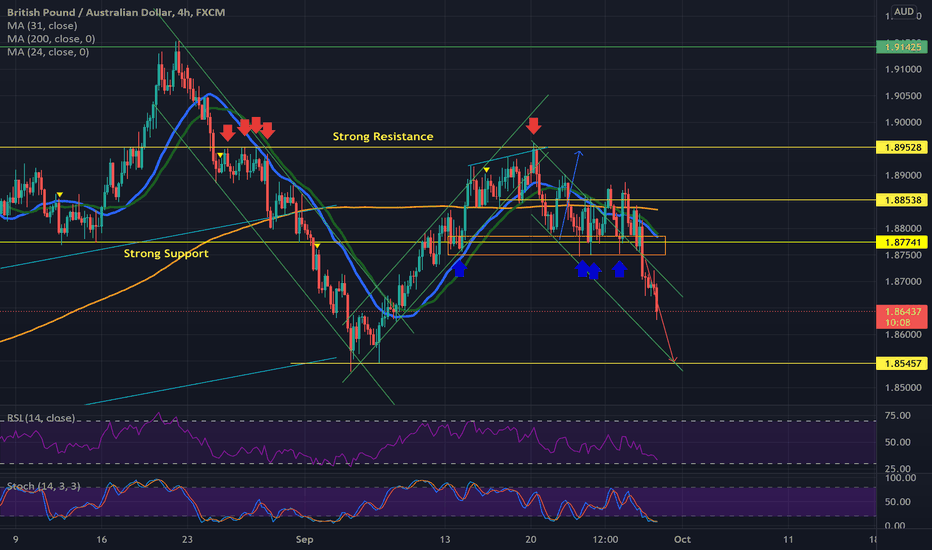Viewport: 932px width, 550px height.
Task: Click the 1.91425 green price label
Action: (902, 47)
